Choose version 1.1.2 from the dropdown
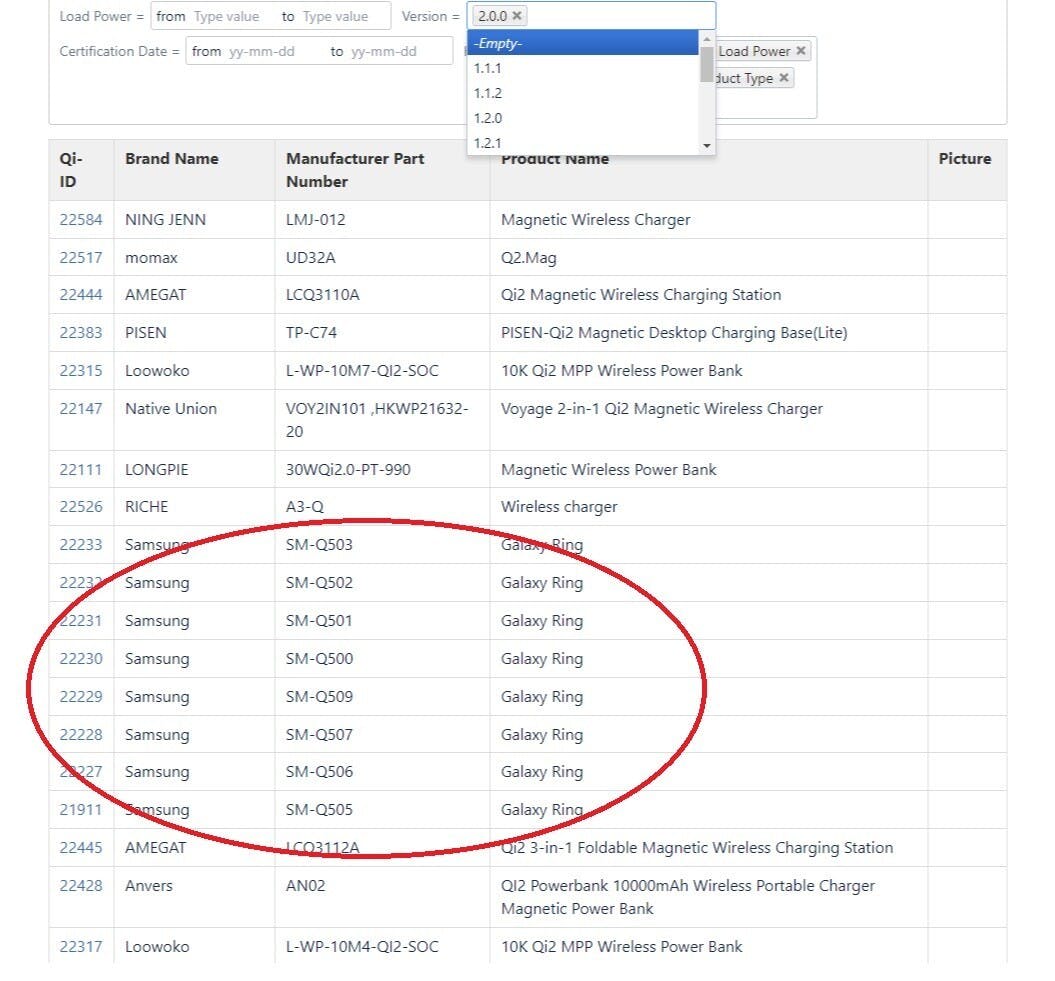This screenshot has width=1055, height=981. [583, 93]
